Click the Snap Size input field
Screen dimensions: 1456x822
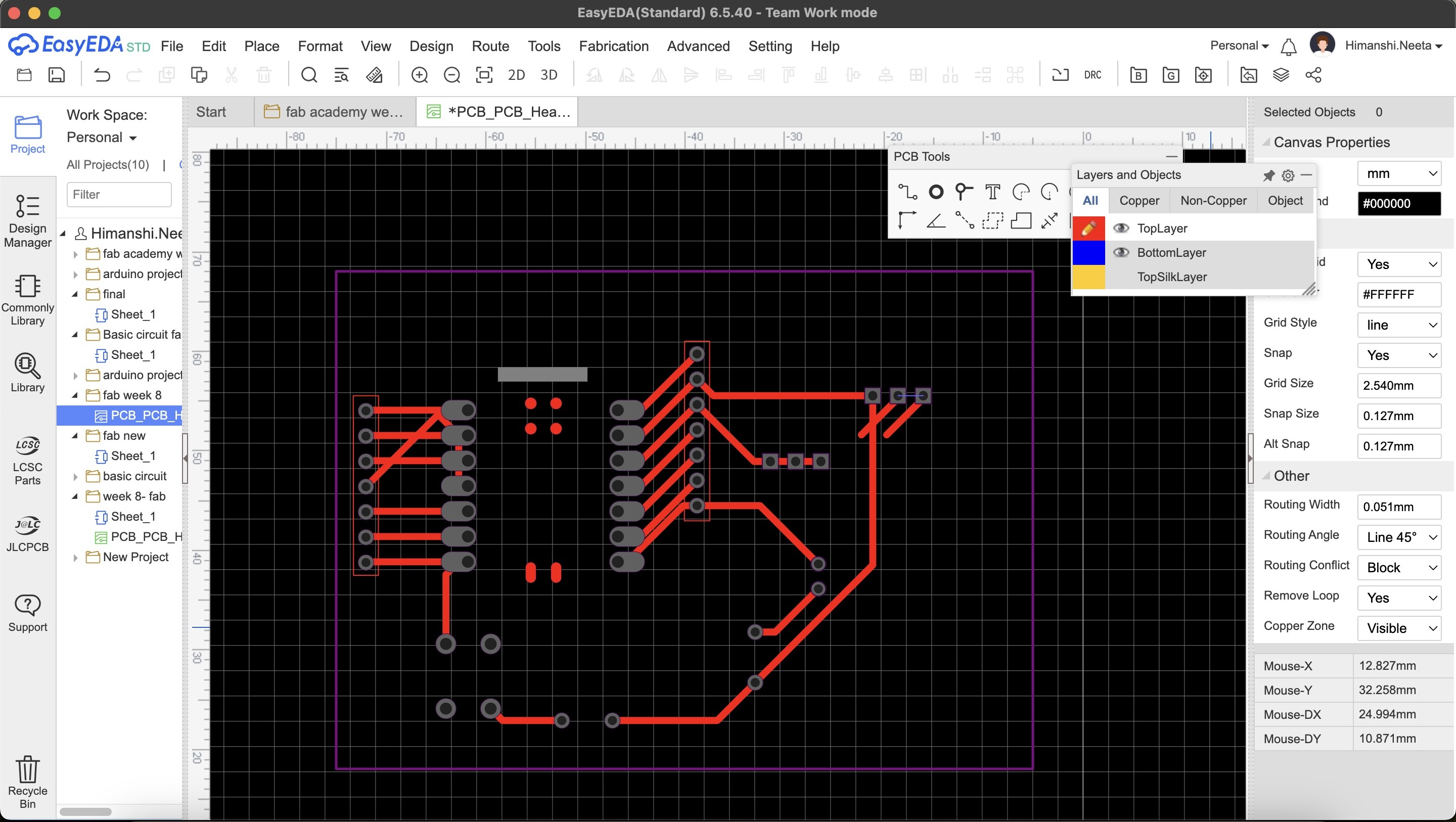[1397, 414]
